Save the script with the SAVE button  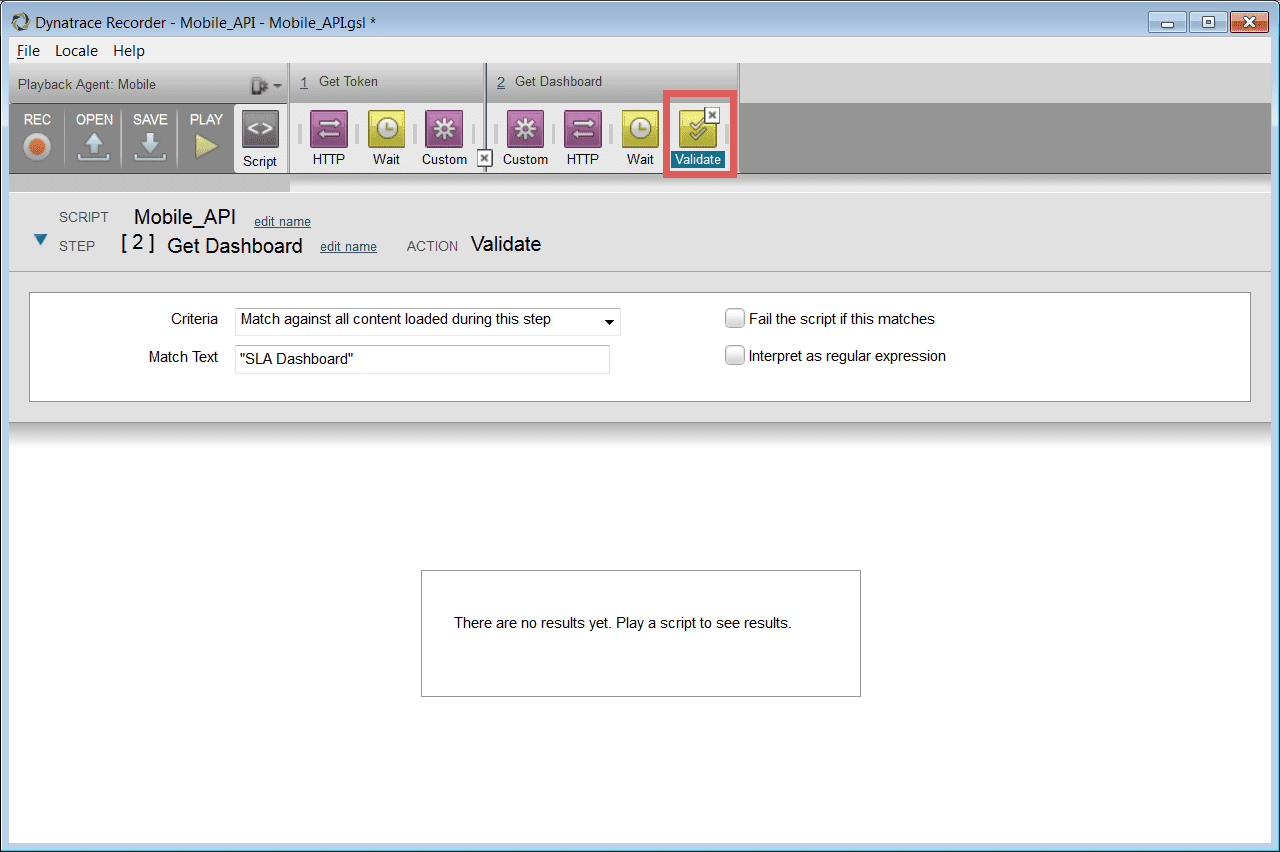point(150,137)
